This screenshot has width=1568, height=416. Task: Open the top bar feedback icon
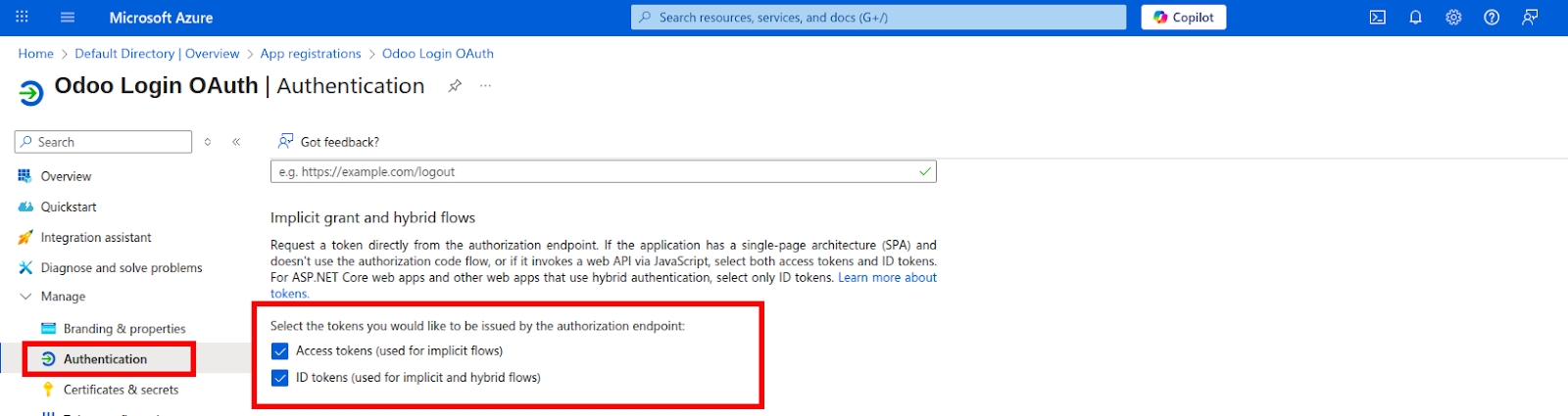(x=1530, y=18)
